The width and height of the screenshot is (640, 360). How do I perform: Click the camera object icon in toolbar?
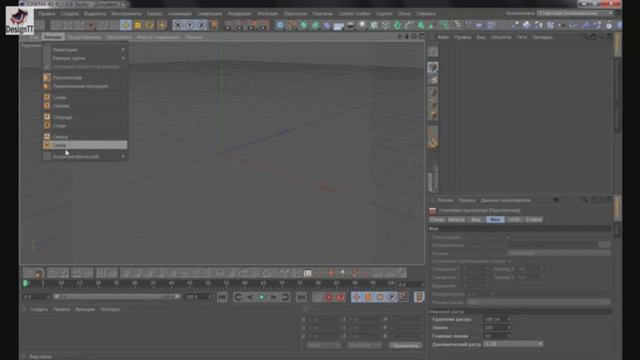click(x=350, y=26)
